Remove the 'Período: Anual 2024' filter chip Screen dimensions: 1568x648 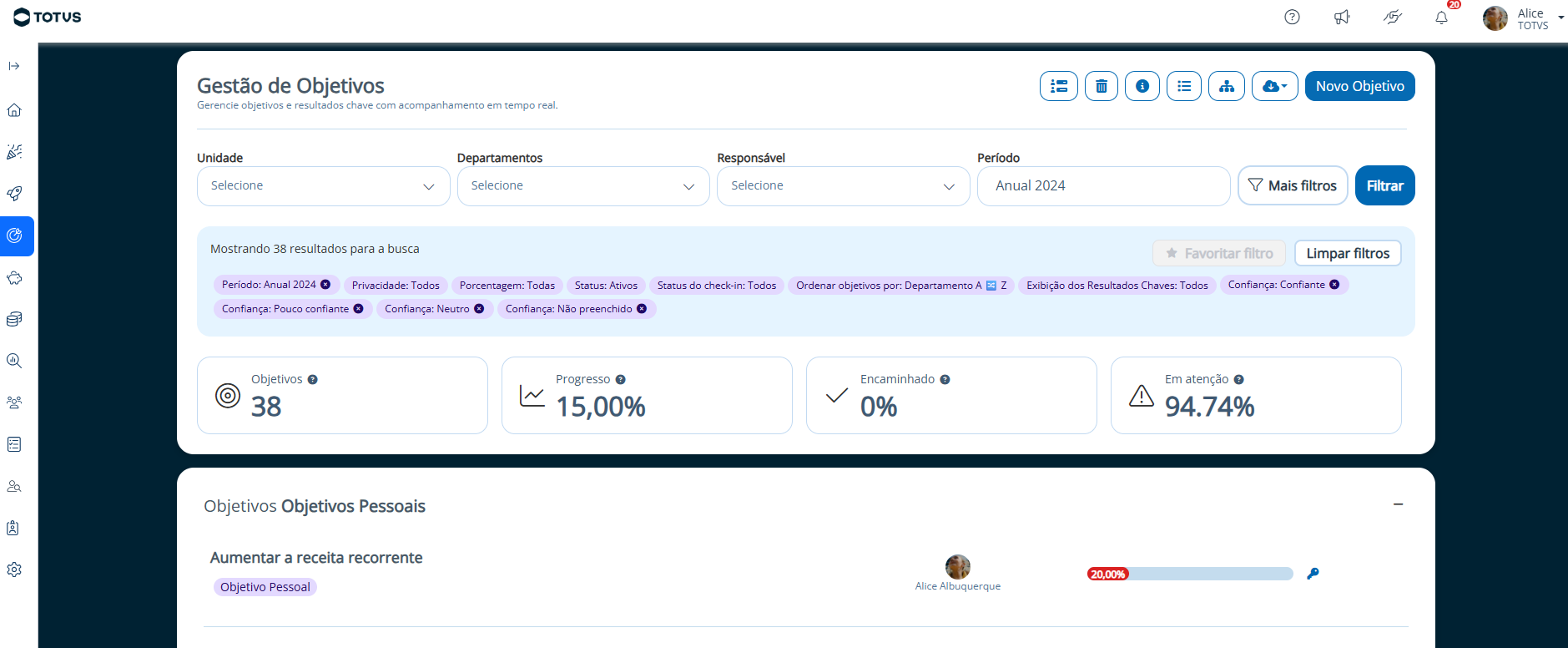(325, 285)
